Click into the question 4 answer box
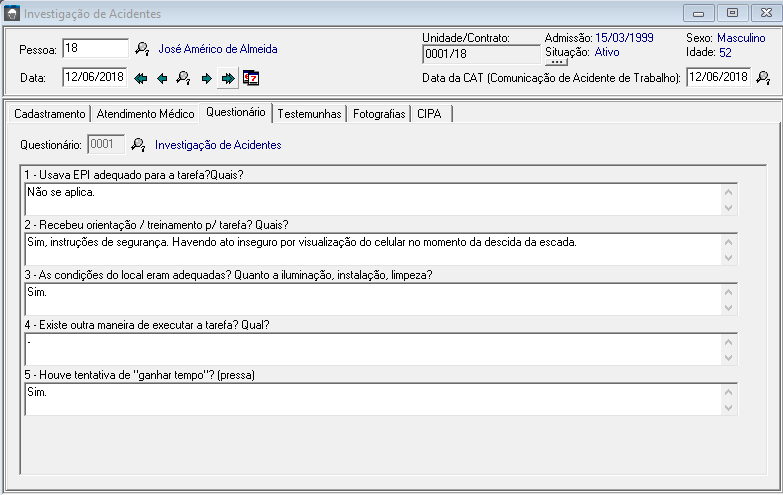The image size is (783, 495). tap(368, 349)
